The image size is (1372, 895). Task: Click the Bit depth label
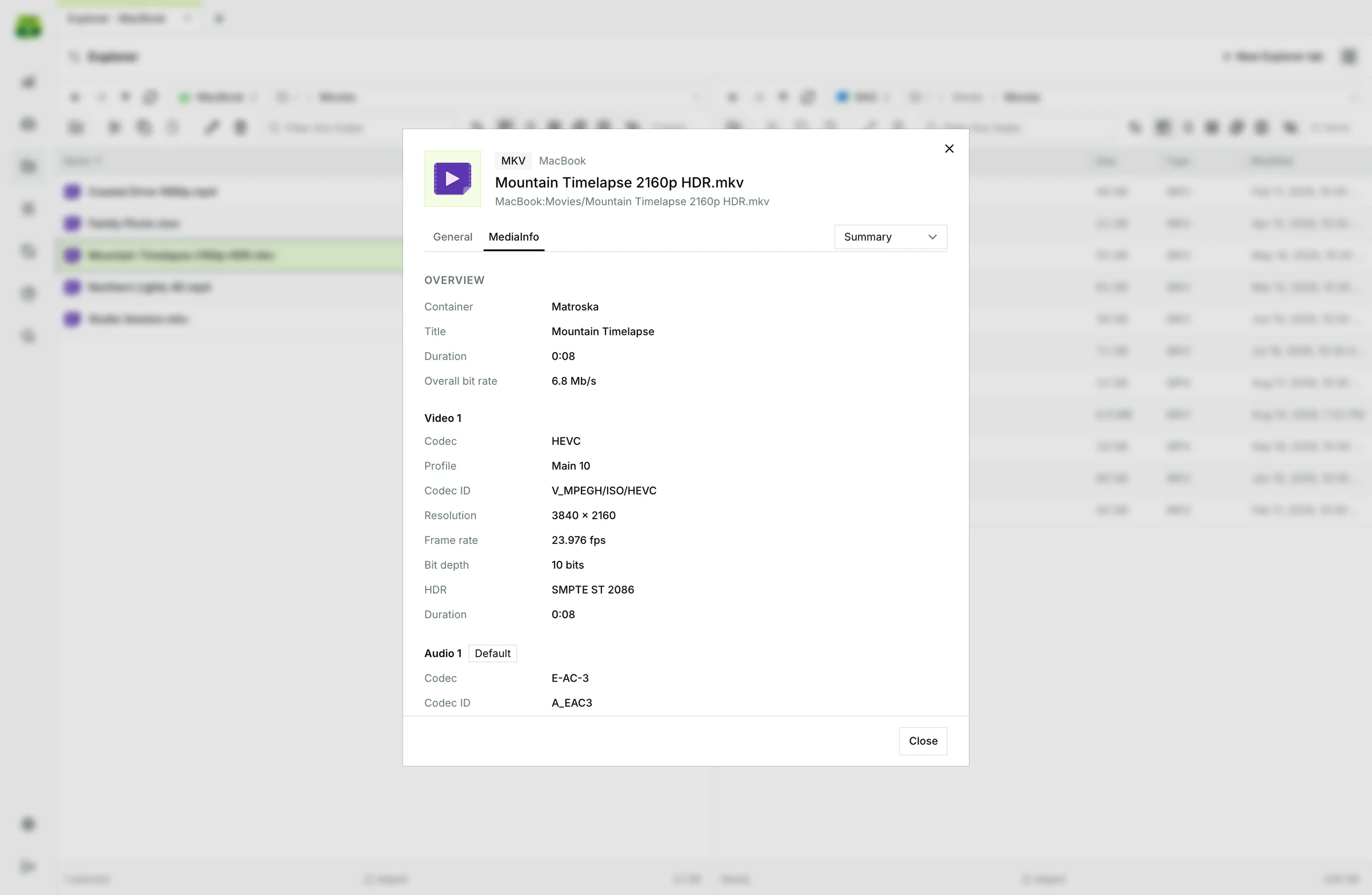pos(446,565)
